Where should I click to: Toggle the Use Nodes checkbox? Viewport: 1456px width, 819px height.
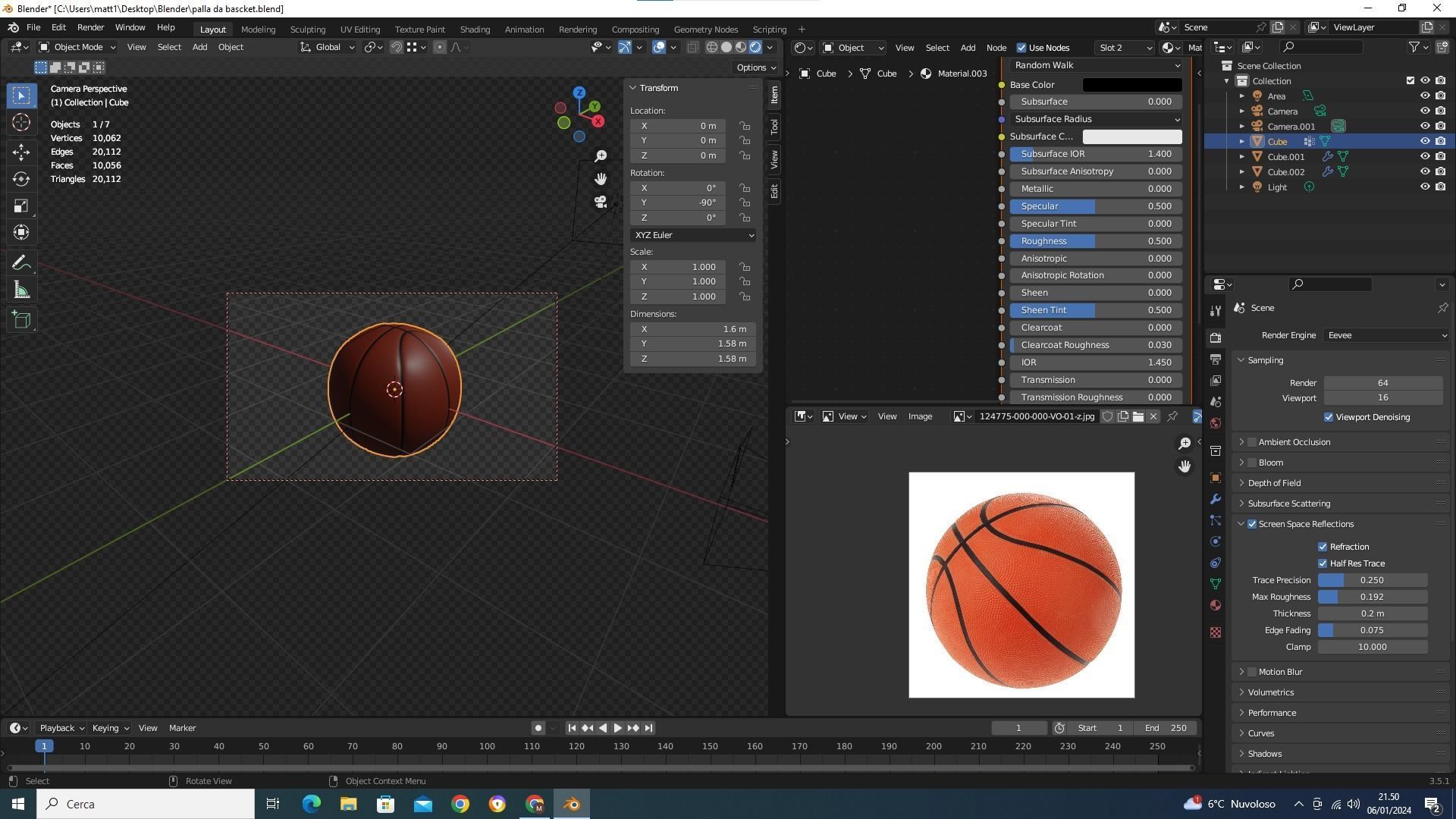[1021, 48]
